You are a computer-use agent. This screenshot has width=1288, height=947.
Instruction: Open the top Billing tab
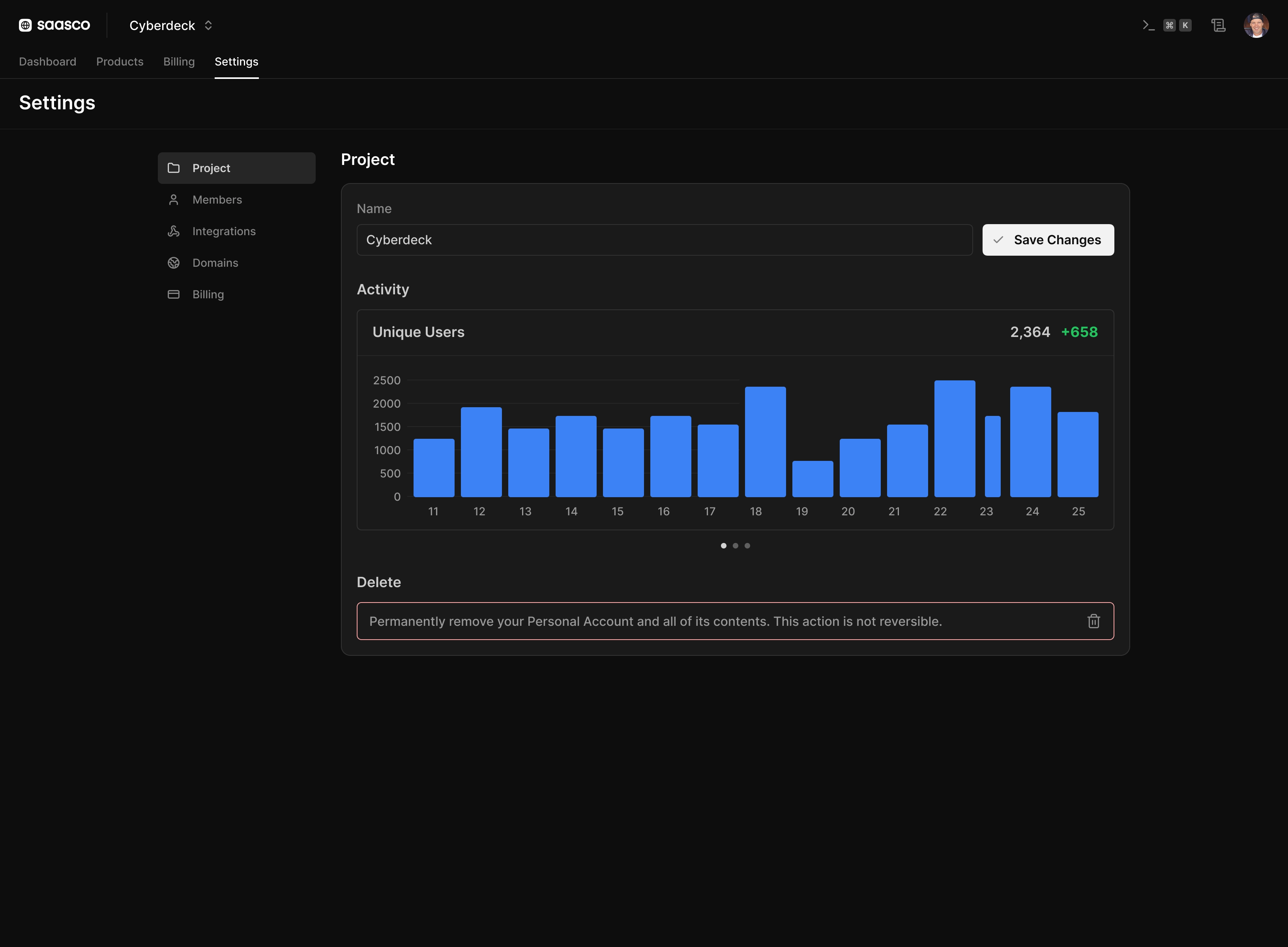pyautogui.click(x=179, y=61)
